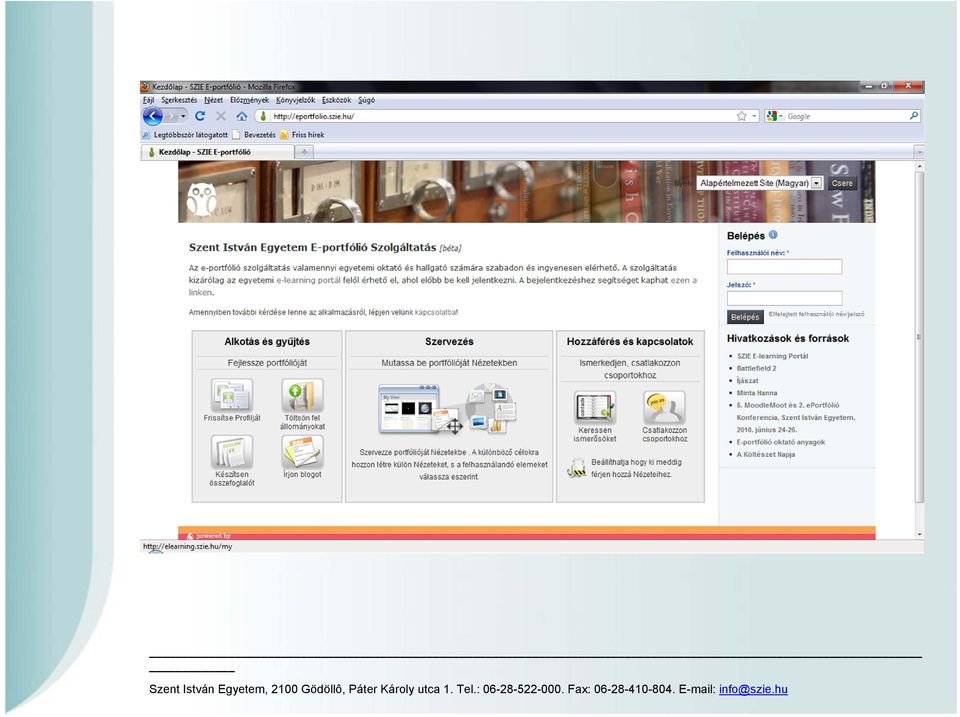Open the Elfelejtett felhasználói név/jelszó link
The width and height of the screenshot is (960, 717).
pyautogui.click(x=816, y=314)
